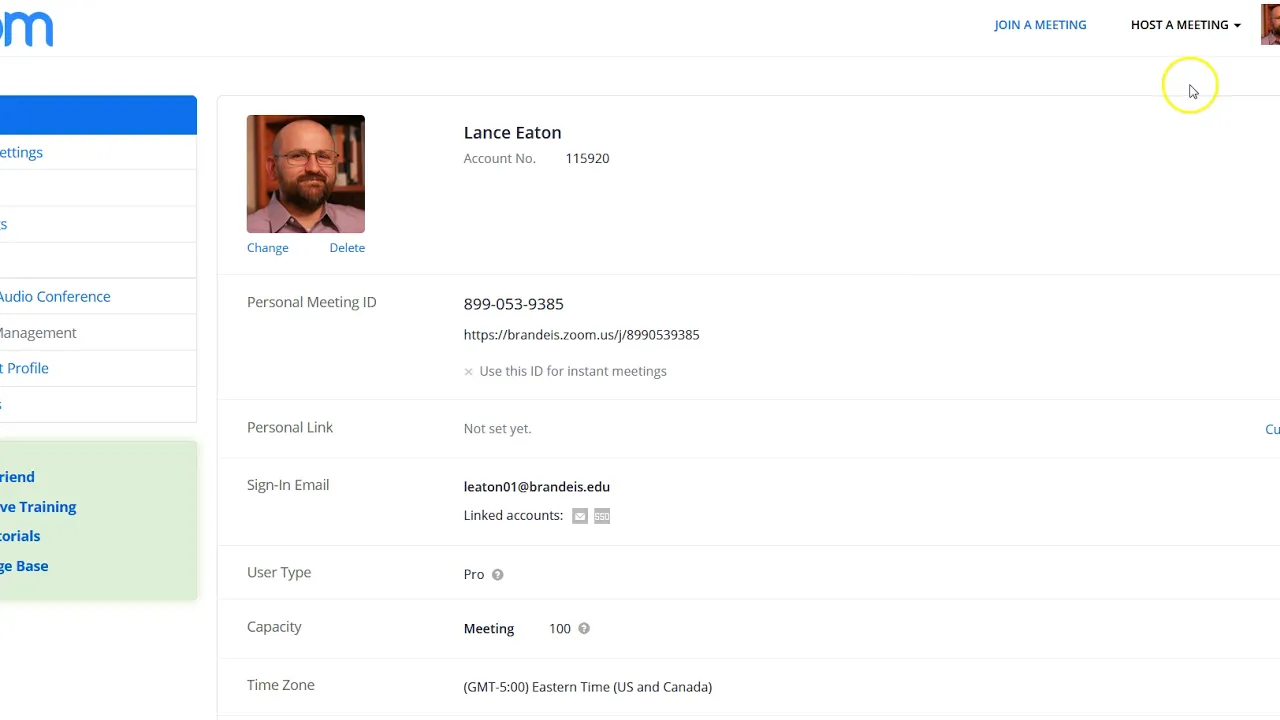Open the personal meeting URL link

(x=581, y=335)
